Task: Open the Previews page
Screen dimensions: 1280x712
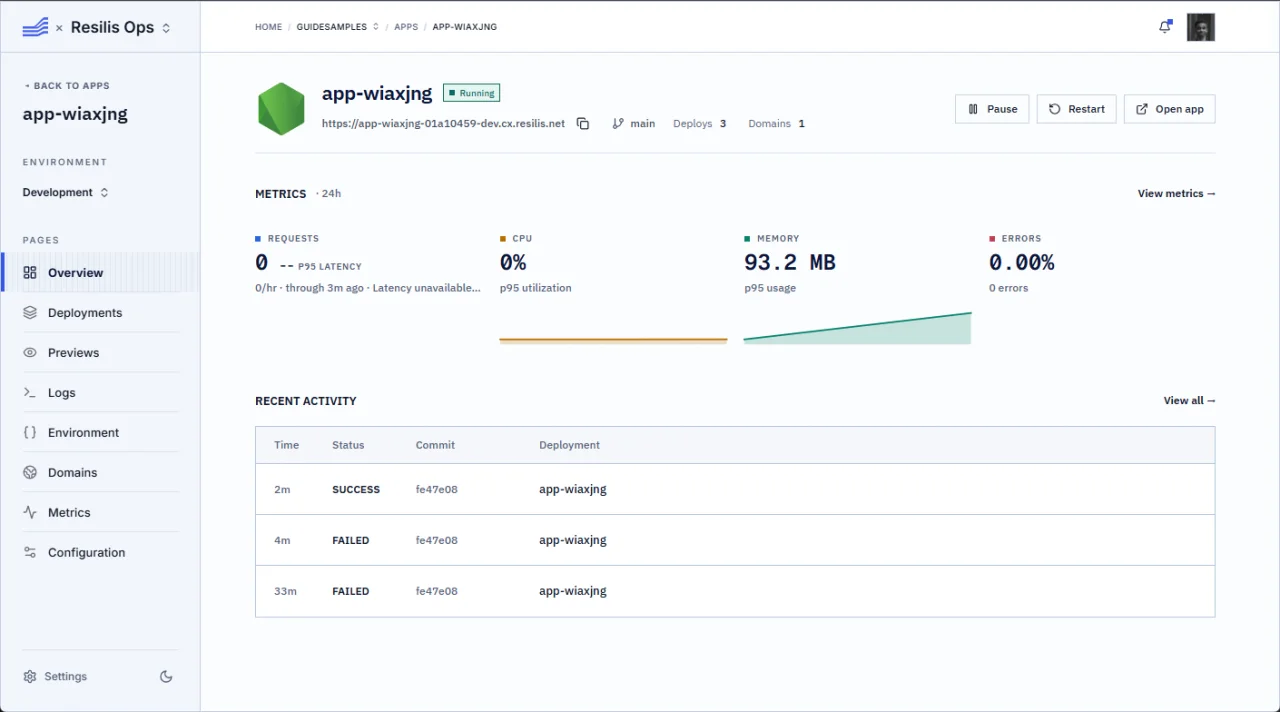Action: [100, 352]
